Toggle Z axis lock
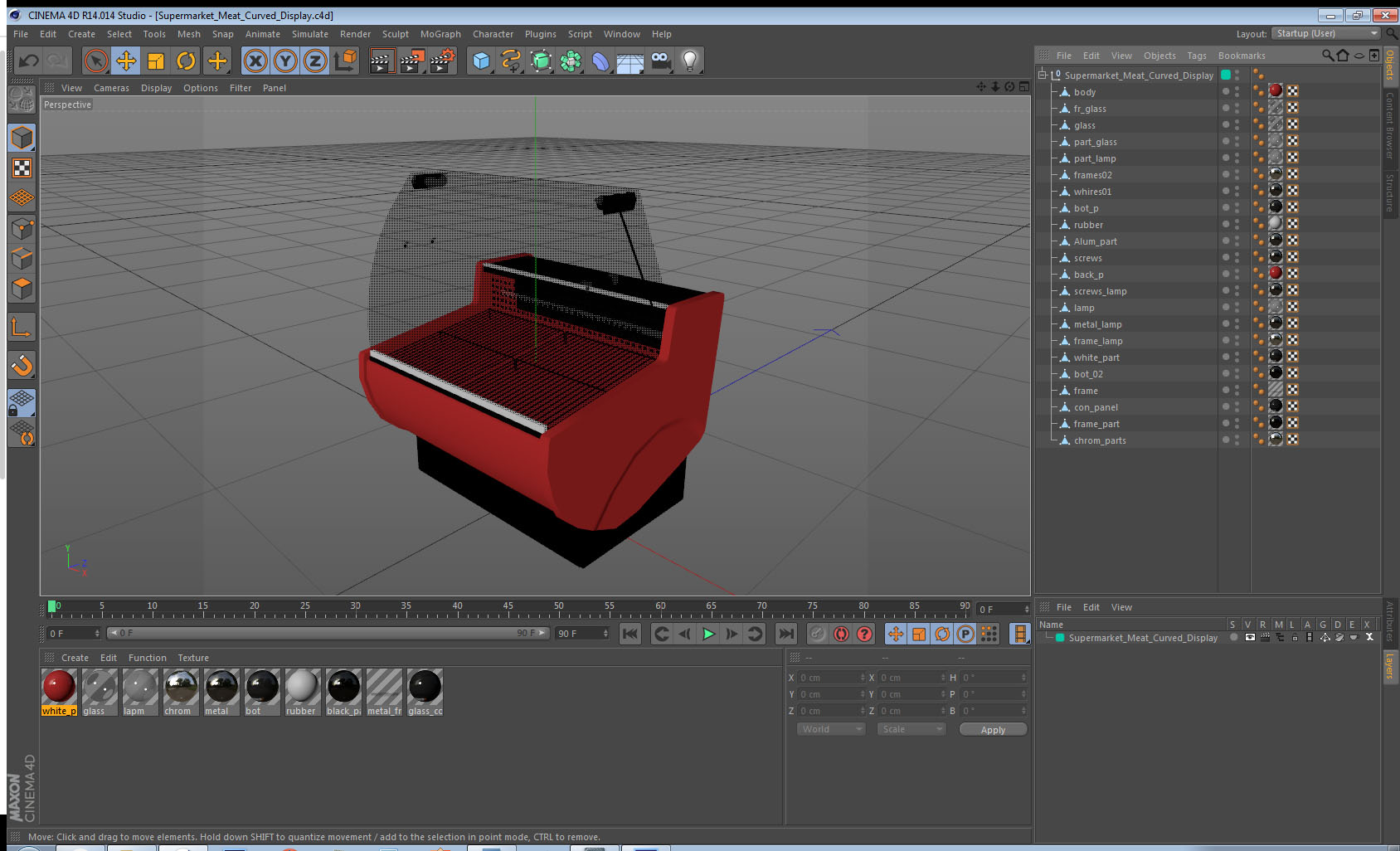 coord(315,61)
